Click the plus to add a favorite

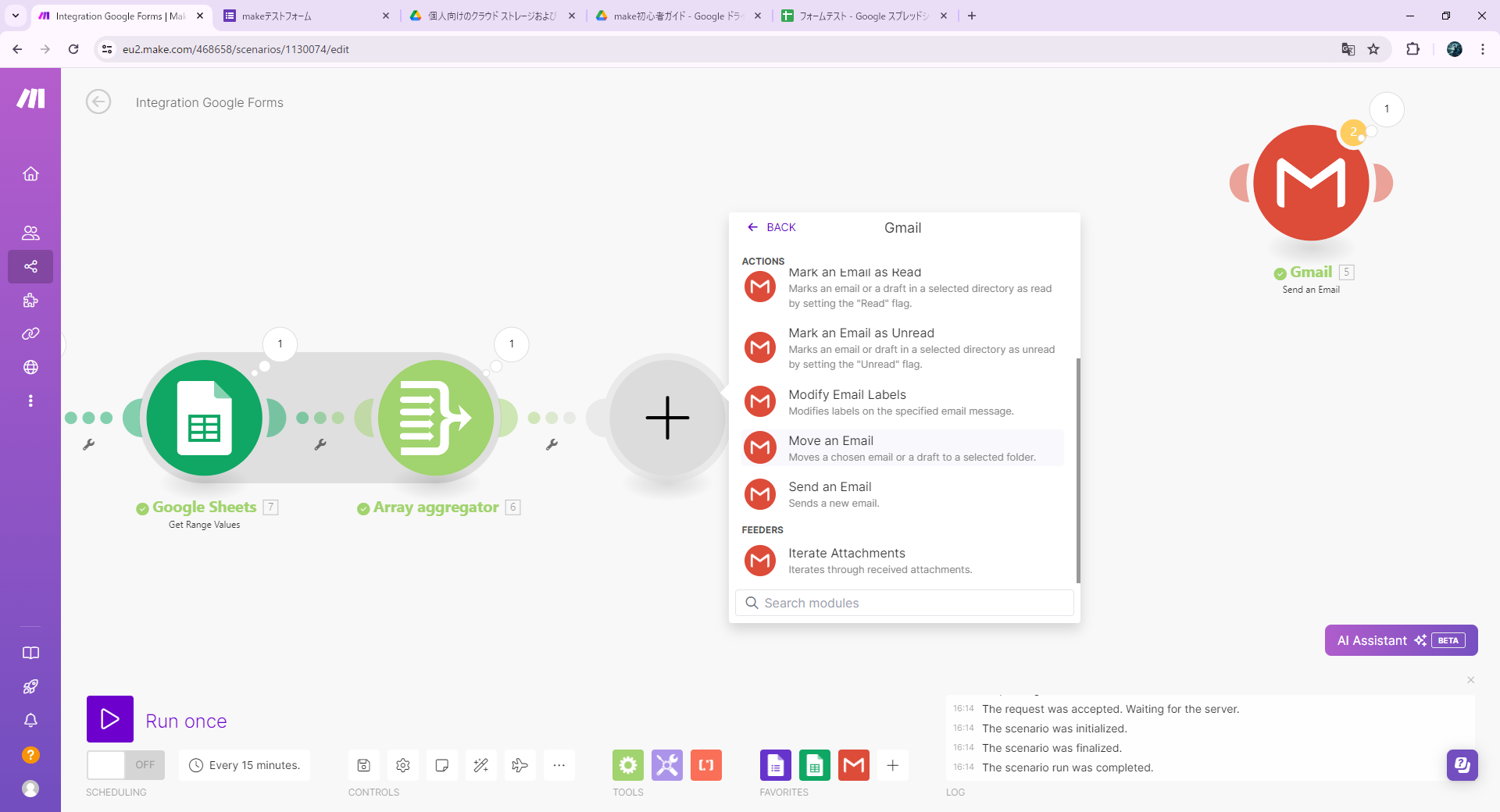pyautogui.click(x=893, y=765)
